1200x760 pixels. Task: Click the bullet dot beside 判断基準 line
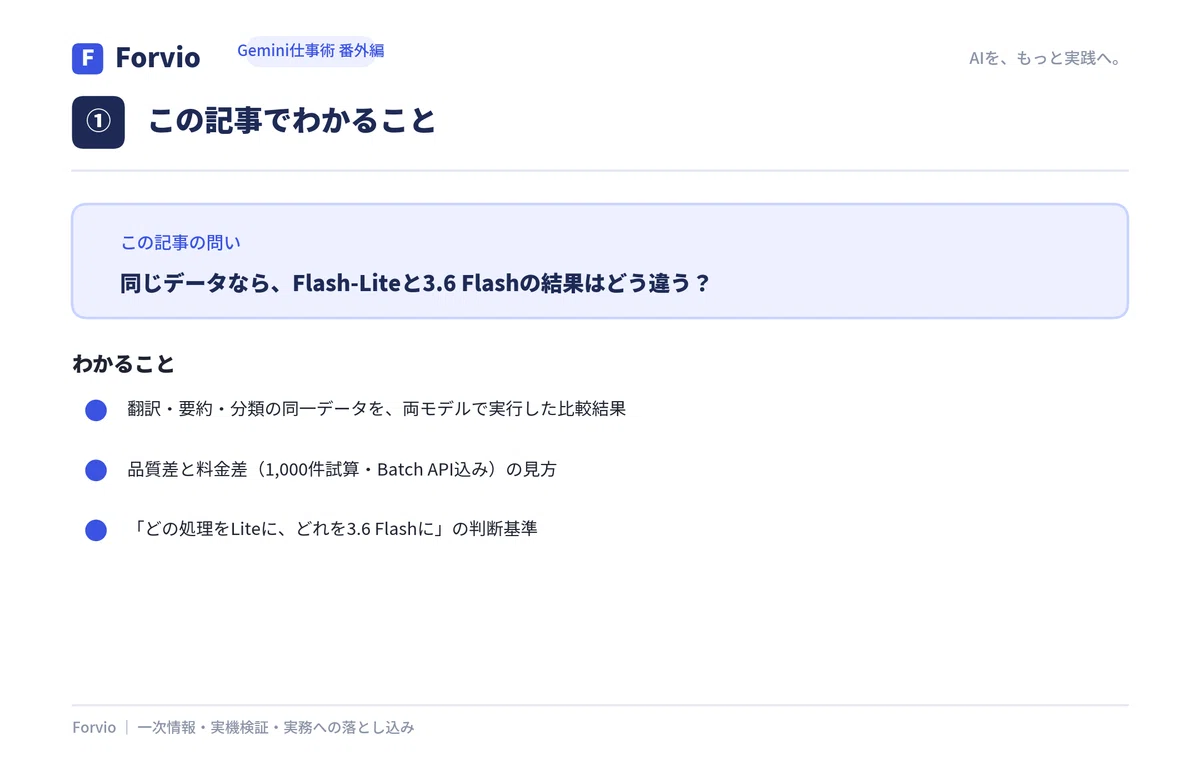pos(96,530)
